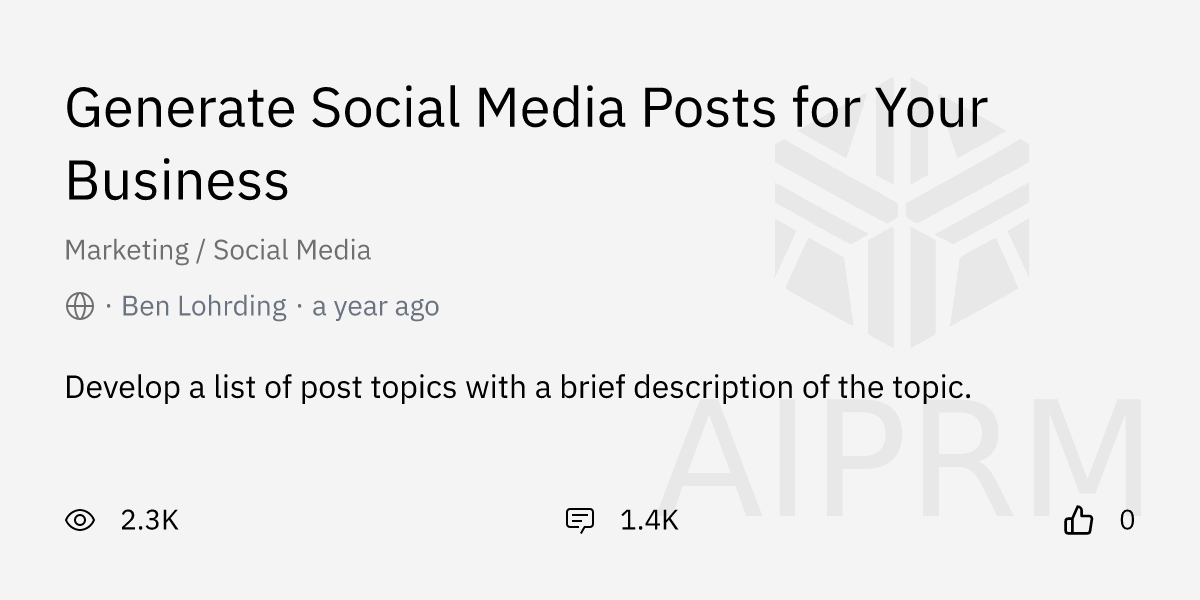Click "Posts for Your" in the title

click(x=814, y=108)
